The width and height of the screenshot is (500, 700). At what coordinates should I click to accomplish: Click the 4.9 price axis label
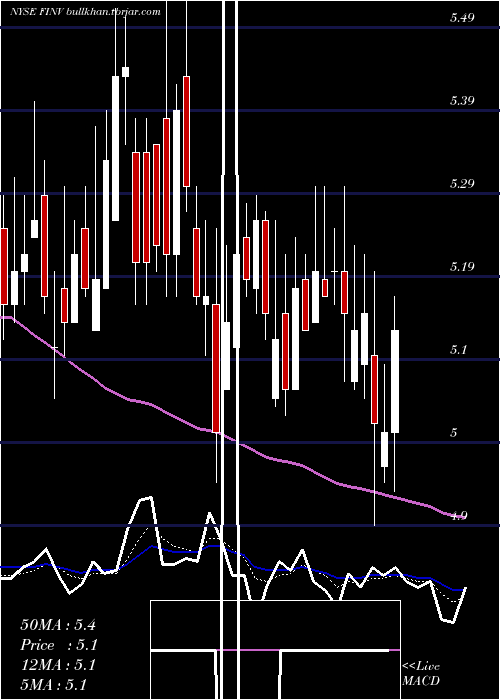[x=458, y=516]
